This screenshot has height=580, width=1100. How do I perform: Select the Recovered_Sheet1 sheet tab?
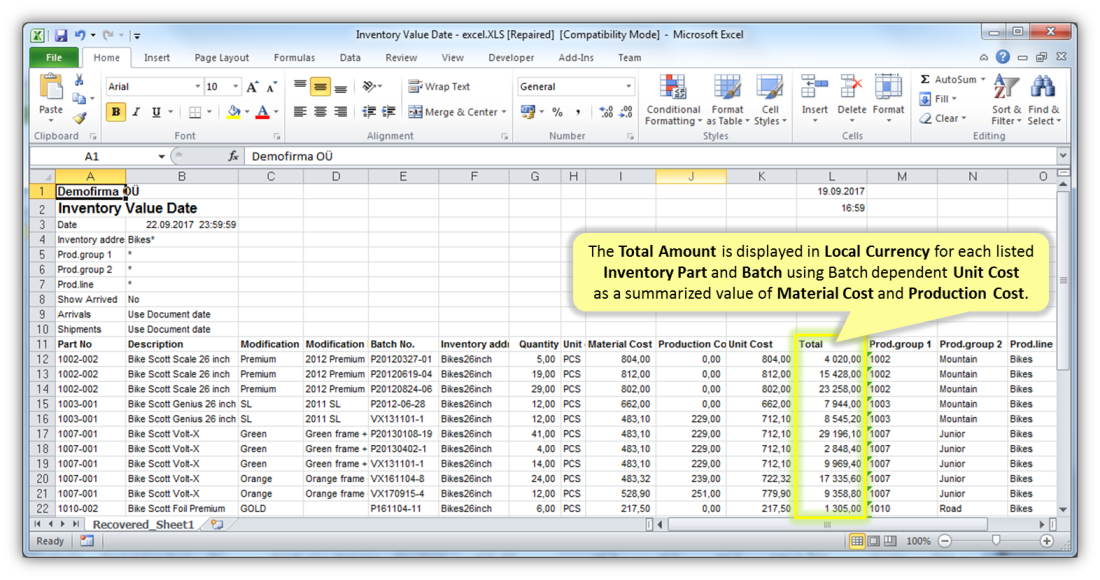click(x=143, y=525)
